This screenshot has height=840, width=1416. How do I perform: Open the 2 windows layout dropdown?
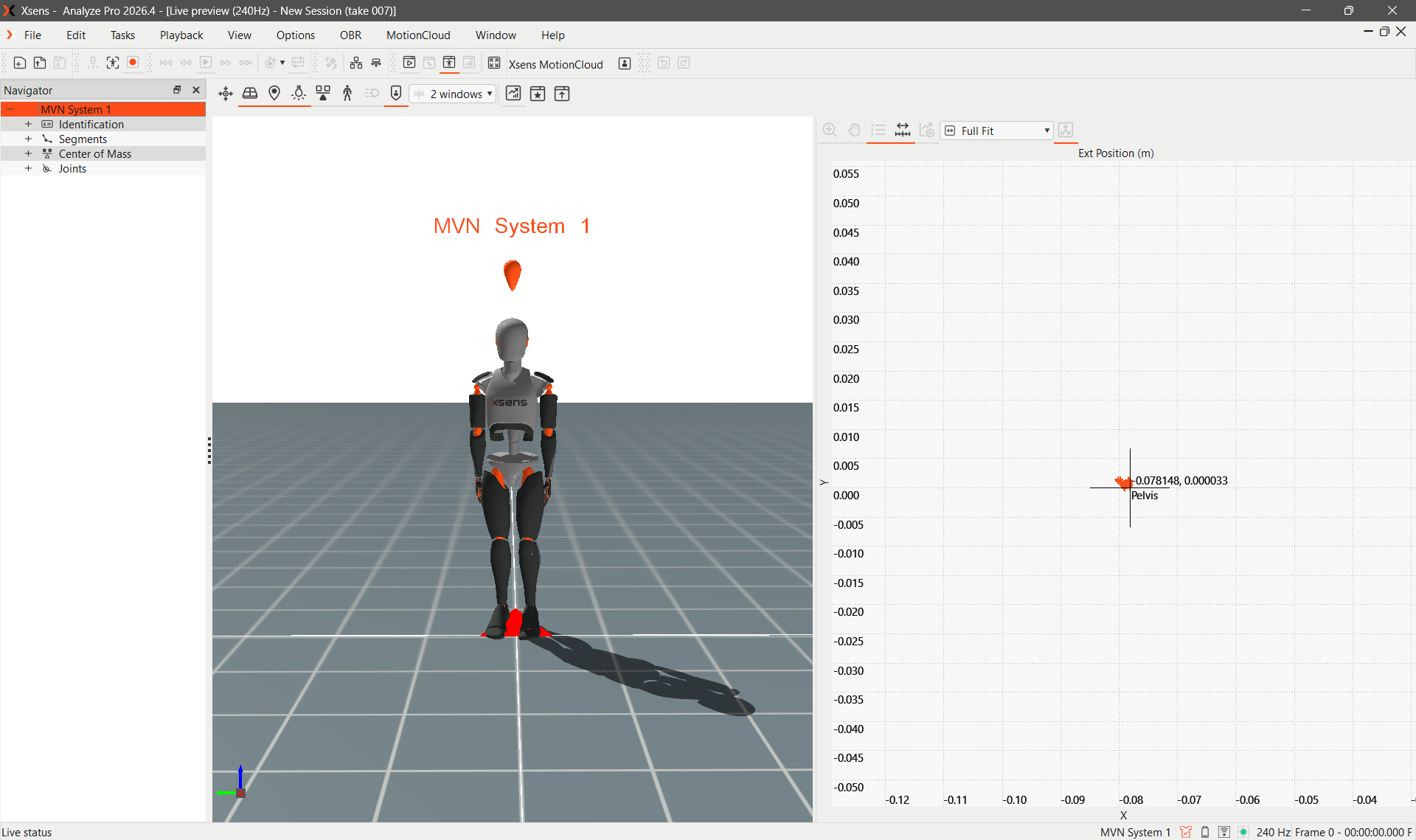pyautogui.click(x=454, y=94)
